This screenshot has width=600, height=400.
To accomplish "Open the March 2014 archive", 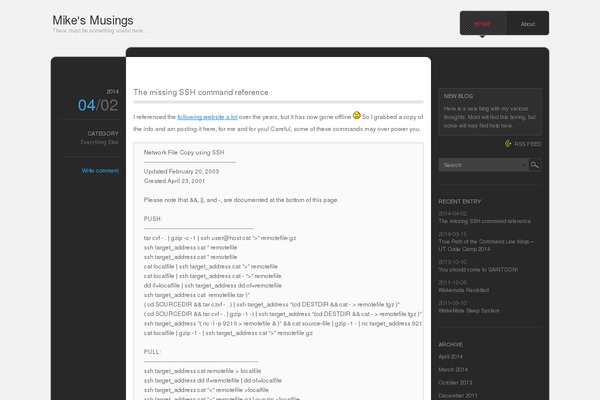I will coord(453,370).
